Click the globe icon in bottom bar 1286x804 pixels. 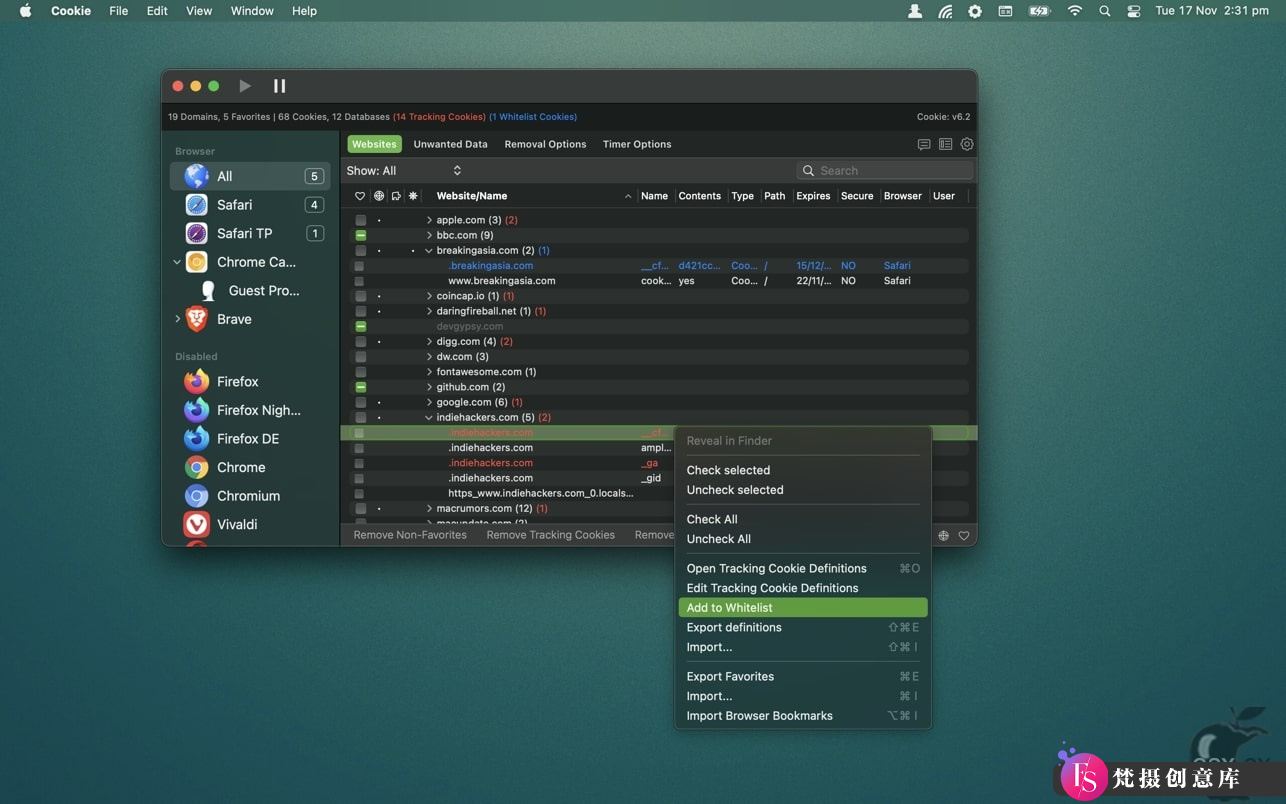pyautogui.click(x=943, y=536)
